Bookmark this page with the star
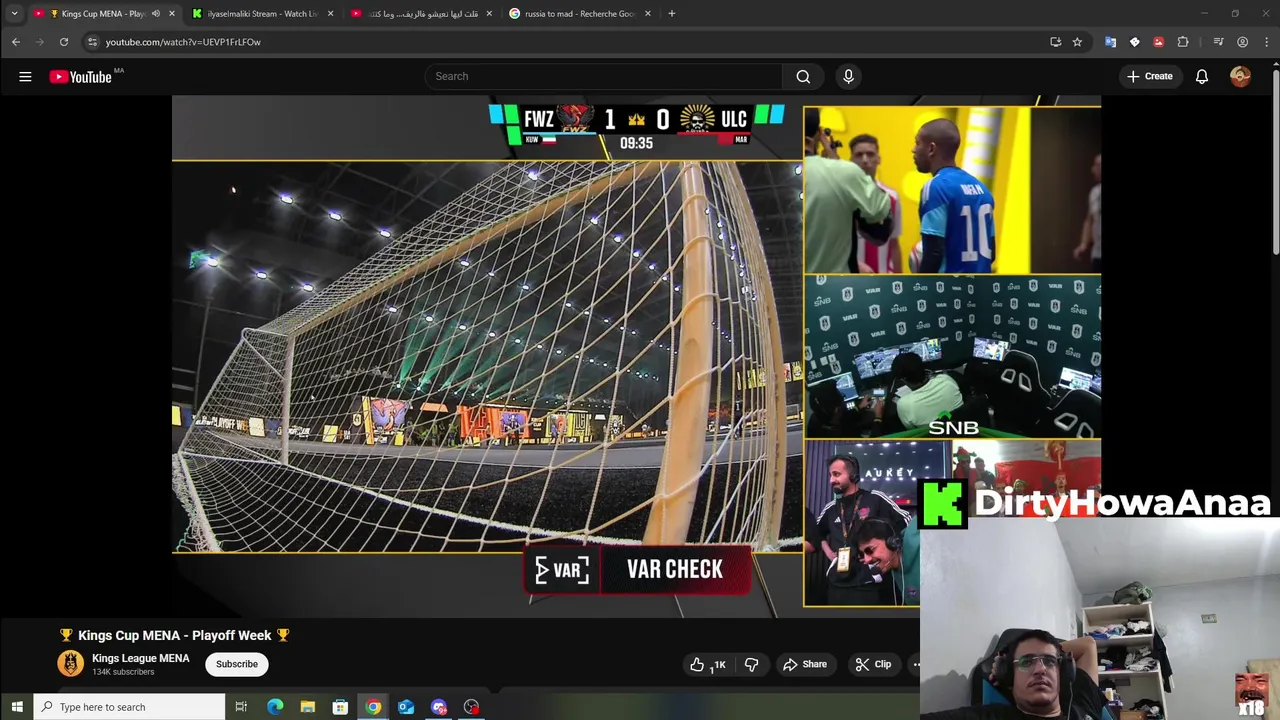Viewport: 1280px width, 720px height. coord(1077,42)
